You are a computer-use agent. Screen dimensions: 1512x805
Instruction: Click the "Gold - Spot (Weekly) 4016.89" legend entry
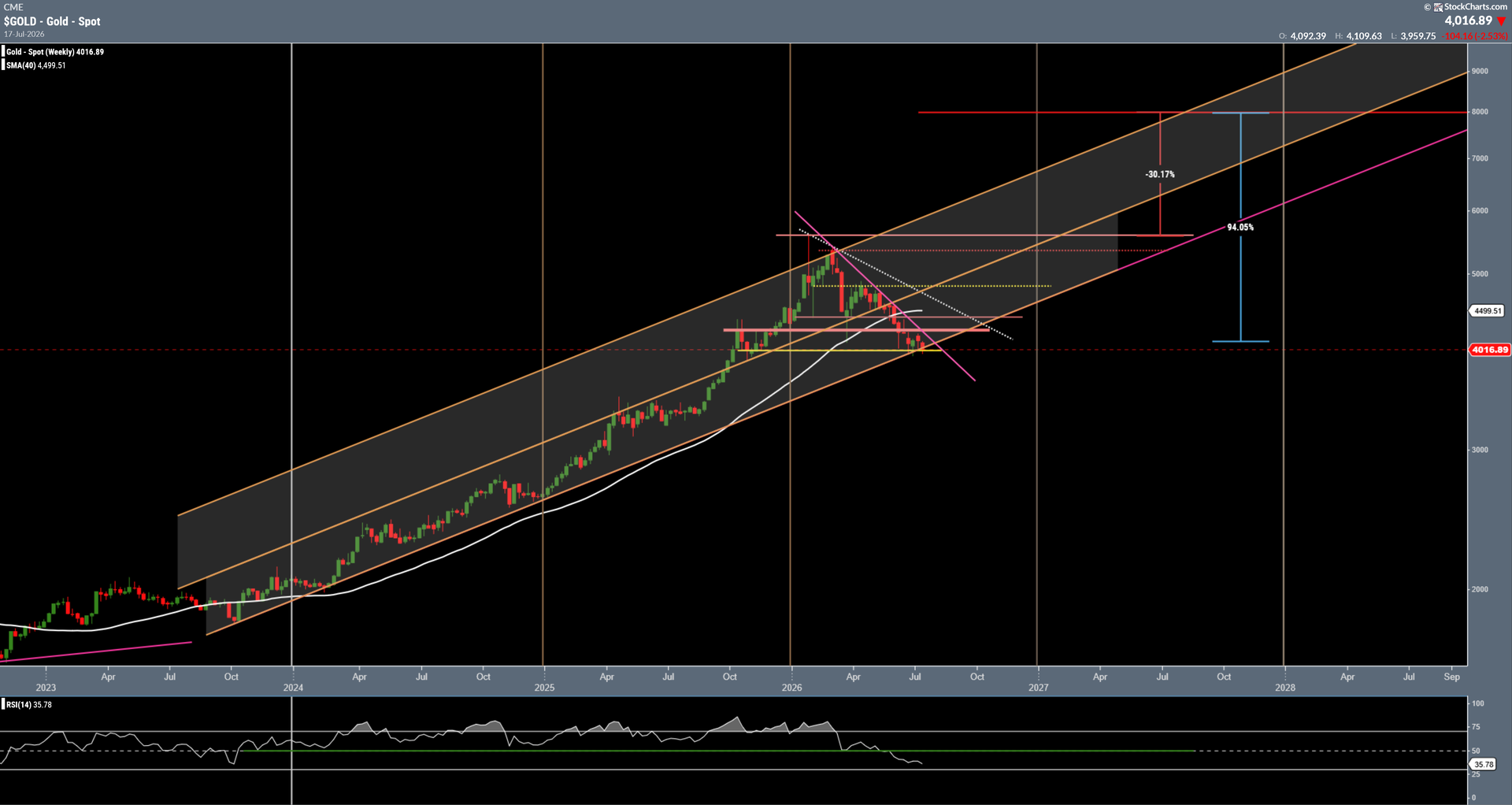tap(55, 52)
